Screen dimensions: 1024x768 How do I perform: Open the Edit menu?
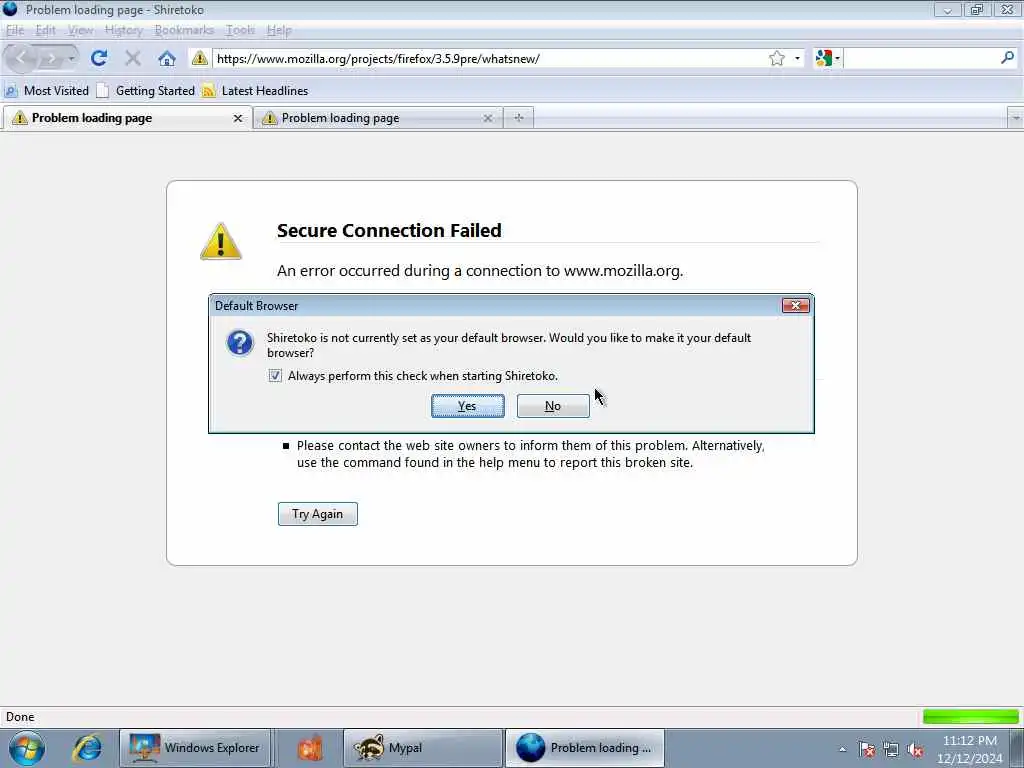45,30
